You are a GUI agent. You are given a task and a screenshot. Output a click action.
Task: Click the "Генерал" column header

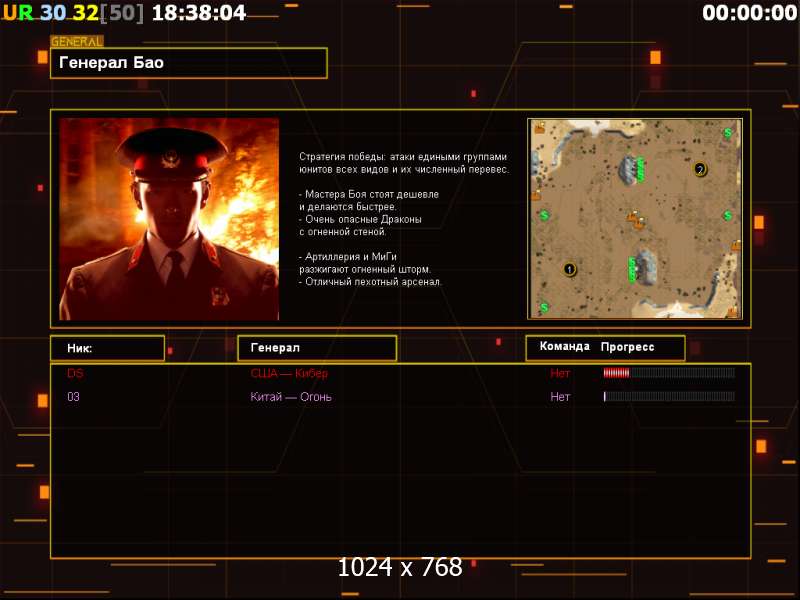317,348
